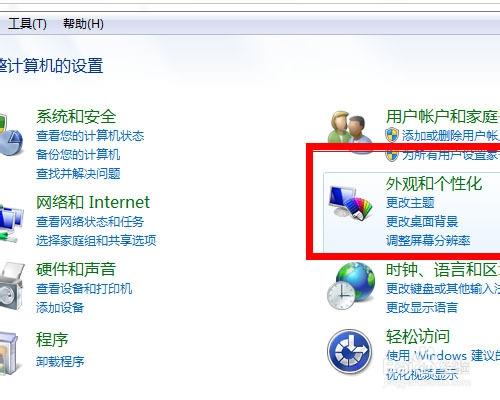Click the 硬件和声音 printer icon
This screenshot has height=400, width=500.
(12, 286)
